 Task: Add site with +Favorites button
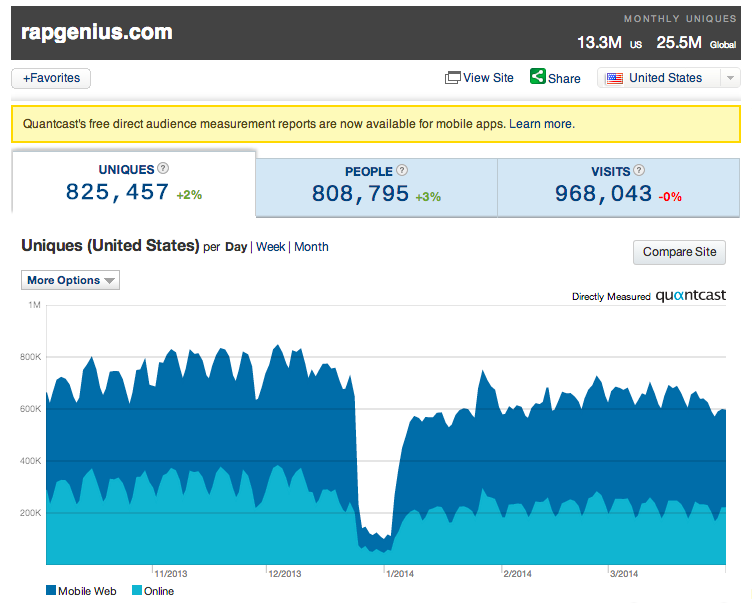click(51, 78)
